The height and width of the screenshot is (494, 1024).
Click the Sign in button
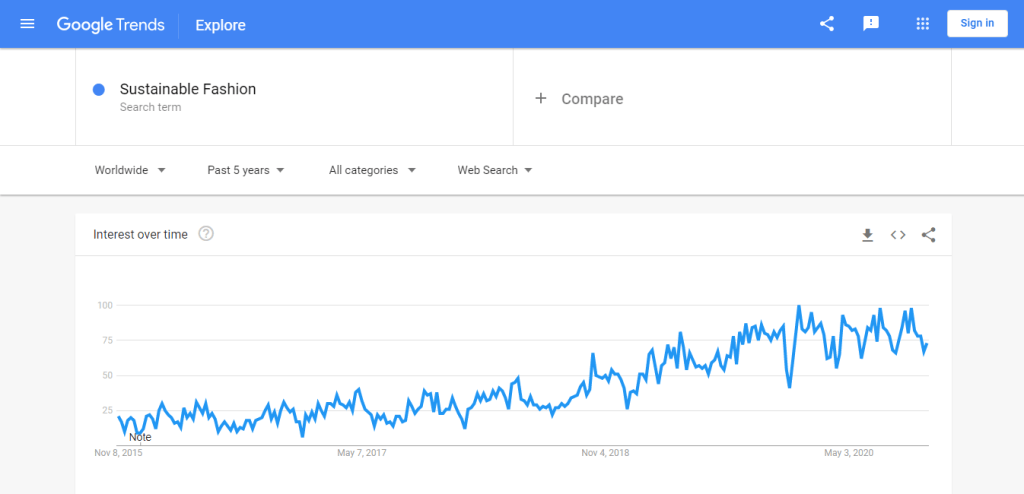click(x=976, y=24)
